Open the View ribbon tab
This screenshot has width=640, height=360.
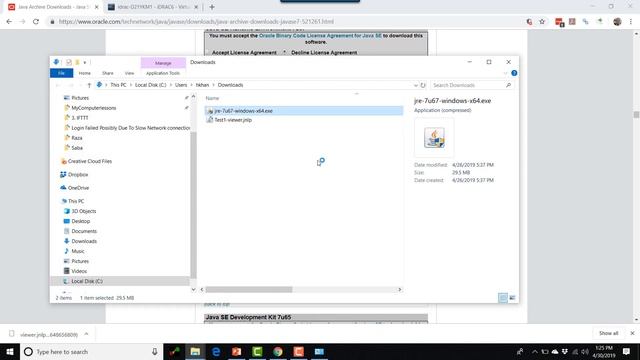click(129, 73)
